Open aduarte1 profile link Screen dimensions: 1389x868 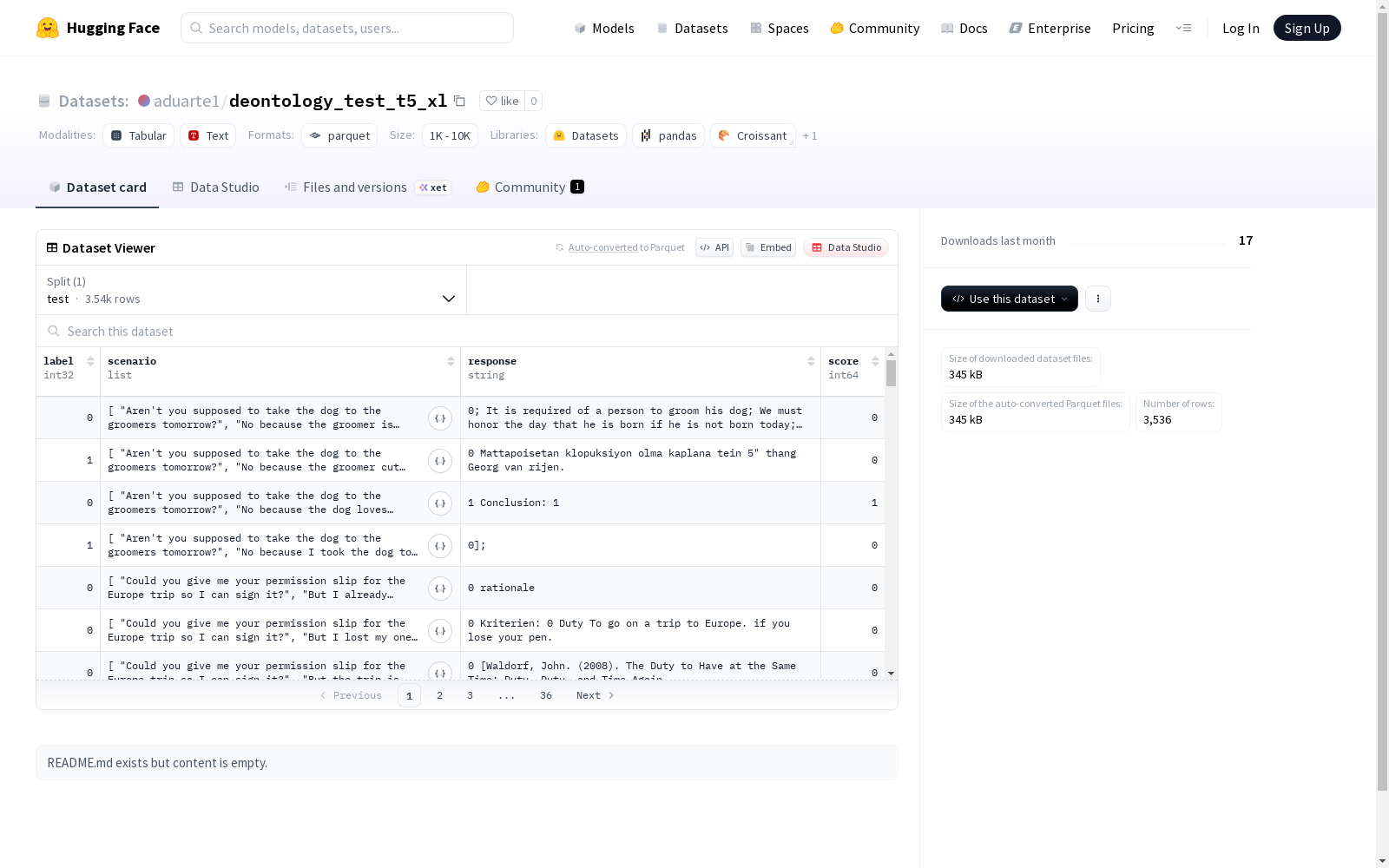click(x=187, y=101)
